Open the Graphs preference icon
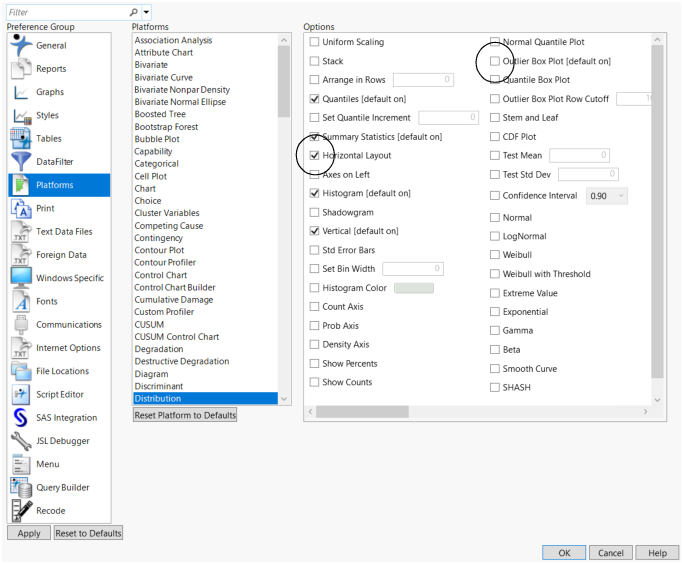Image resolution: width=682 pixels, height=564 pixels. (21, 92)
